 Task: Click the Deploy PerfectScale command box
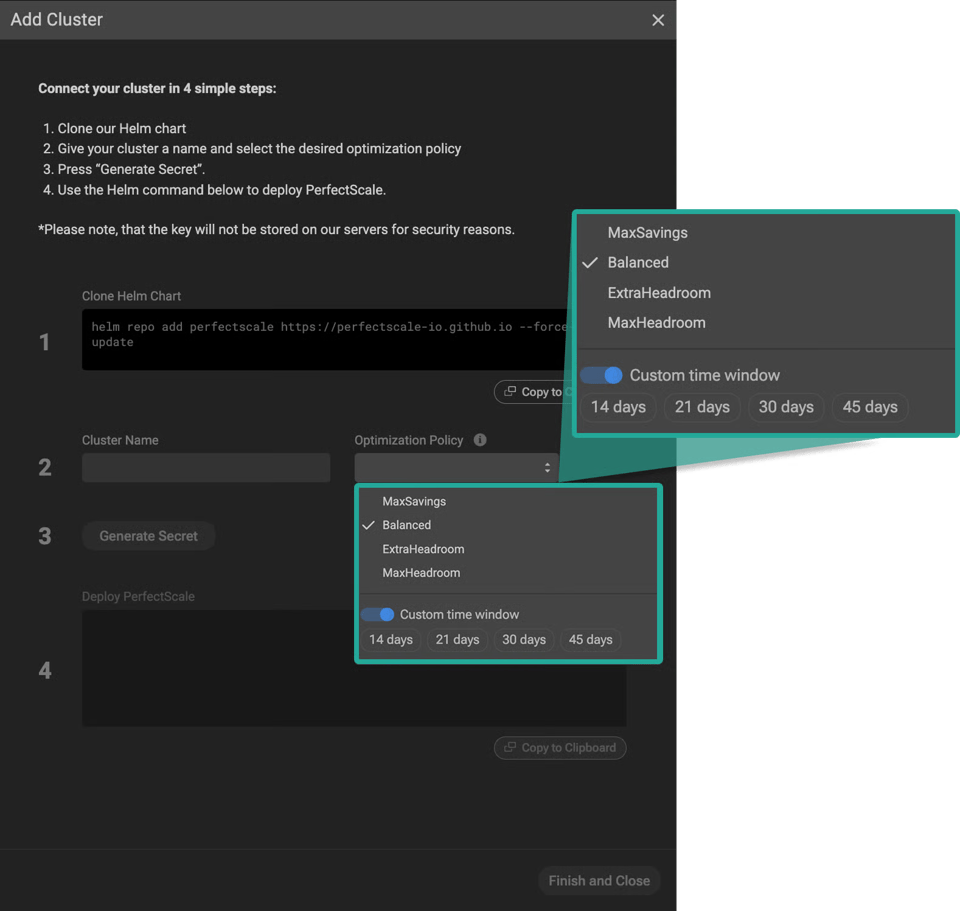[x=354, y=668]
